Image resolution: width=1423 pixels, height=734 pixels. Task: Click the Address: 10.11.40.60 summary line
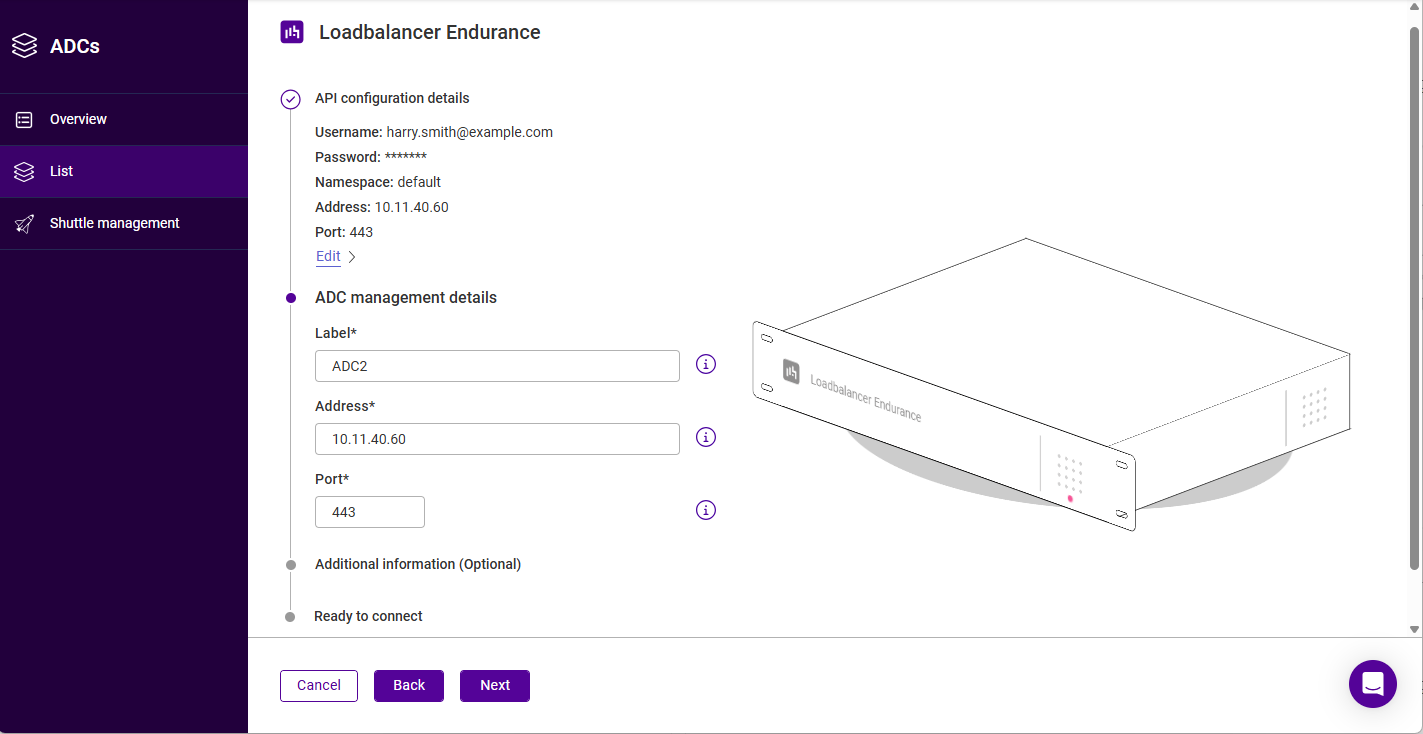[x=382, y=207]
